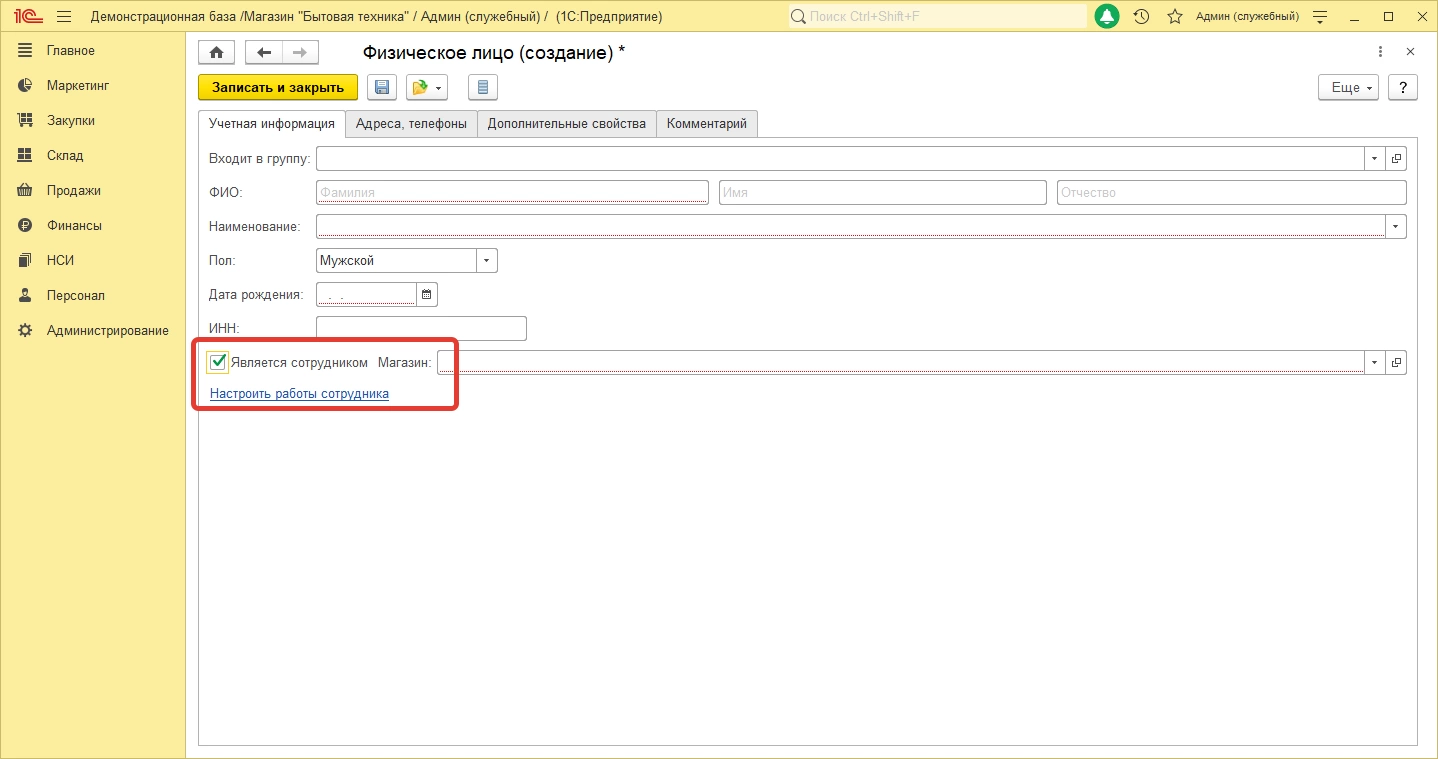Open Главное section in sidebar
The width and height of the screenshot is (1438, 759).
point(71,51)
